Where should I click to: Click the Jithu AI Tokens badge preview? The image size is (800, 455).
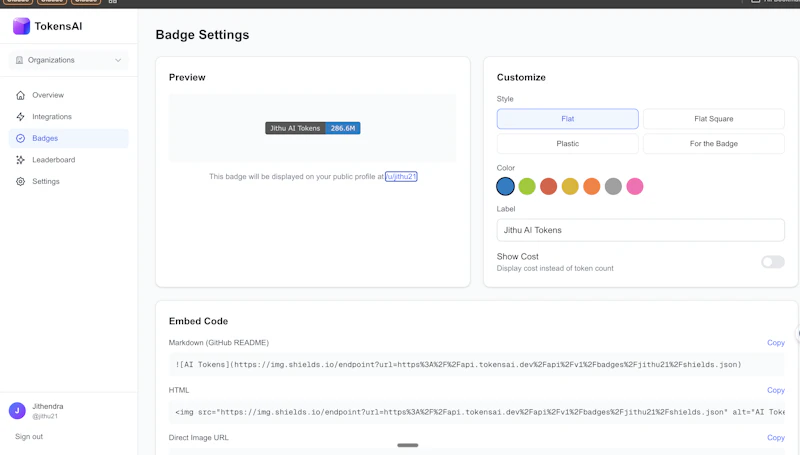(x=313, y=128)
